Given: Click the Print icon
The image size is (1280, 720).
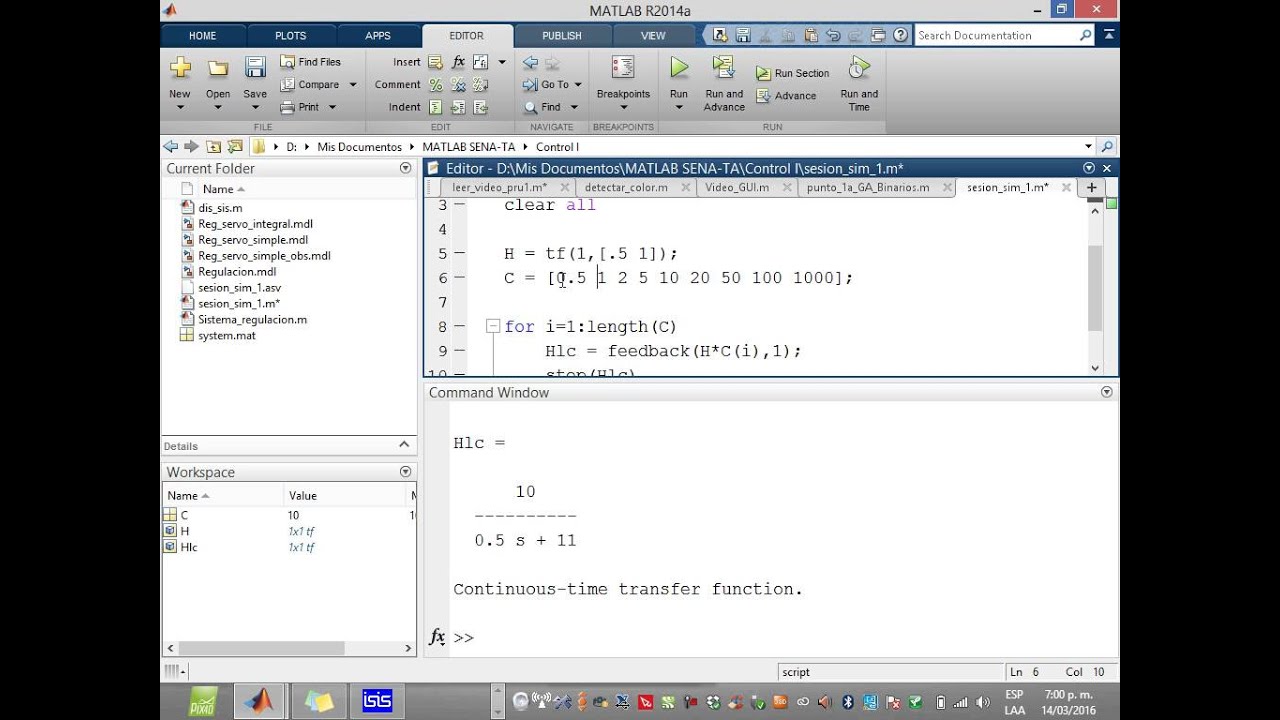Looking at the screenshot, I should click(288, 107).
